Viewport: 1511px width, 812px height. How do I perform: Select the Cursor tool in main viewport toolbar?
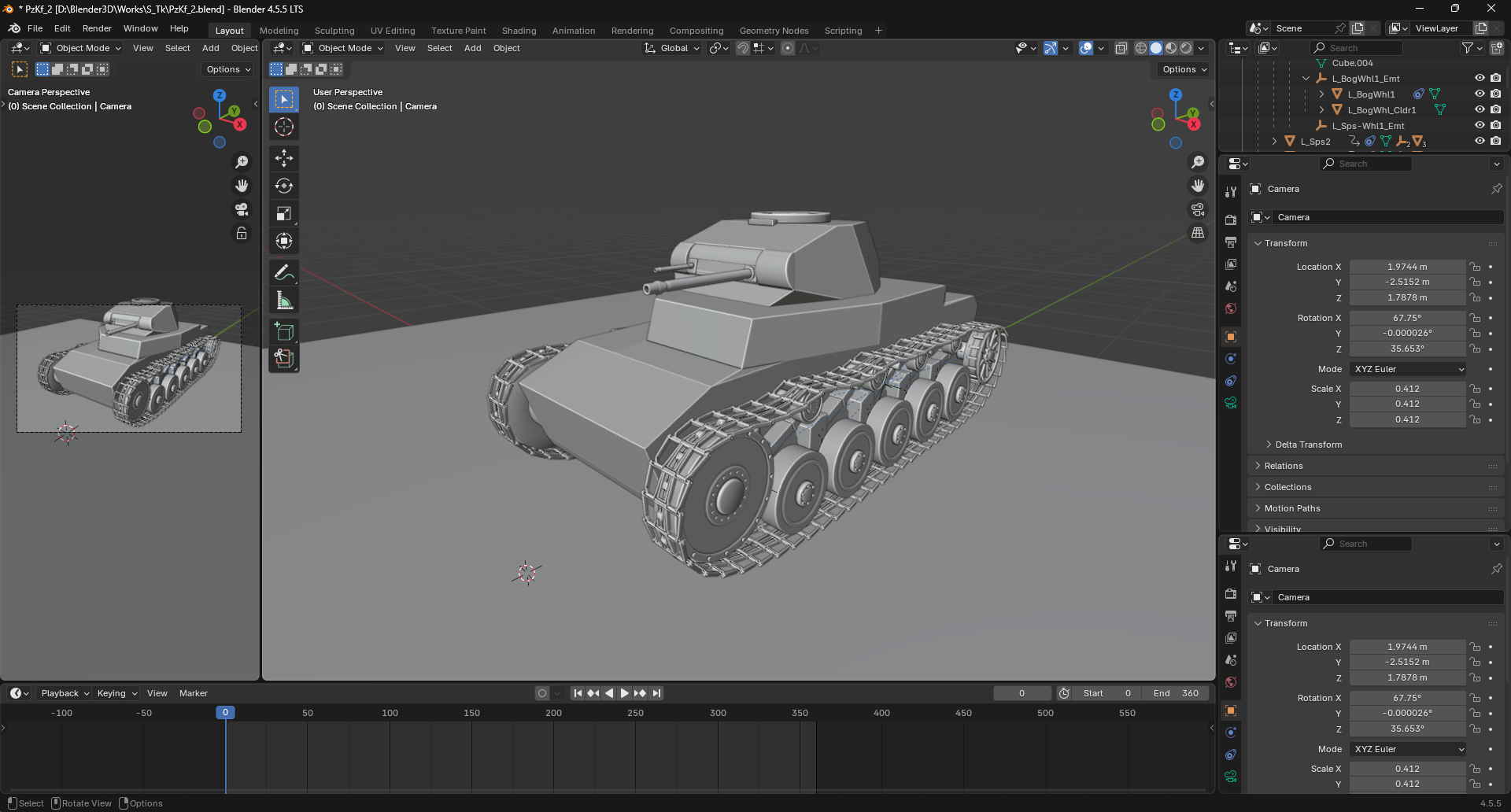click(x=284, y=127)
